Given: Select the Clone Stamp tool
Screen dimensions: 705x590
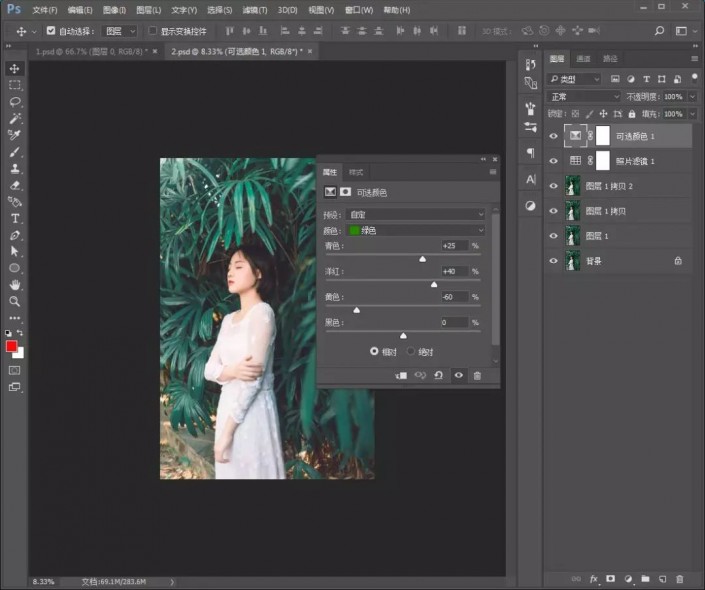Looking at the screenshot, I should [x=14, y=169].
